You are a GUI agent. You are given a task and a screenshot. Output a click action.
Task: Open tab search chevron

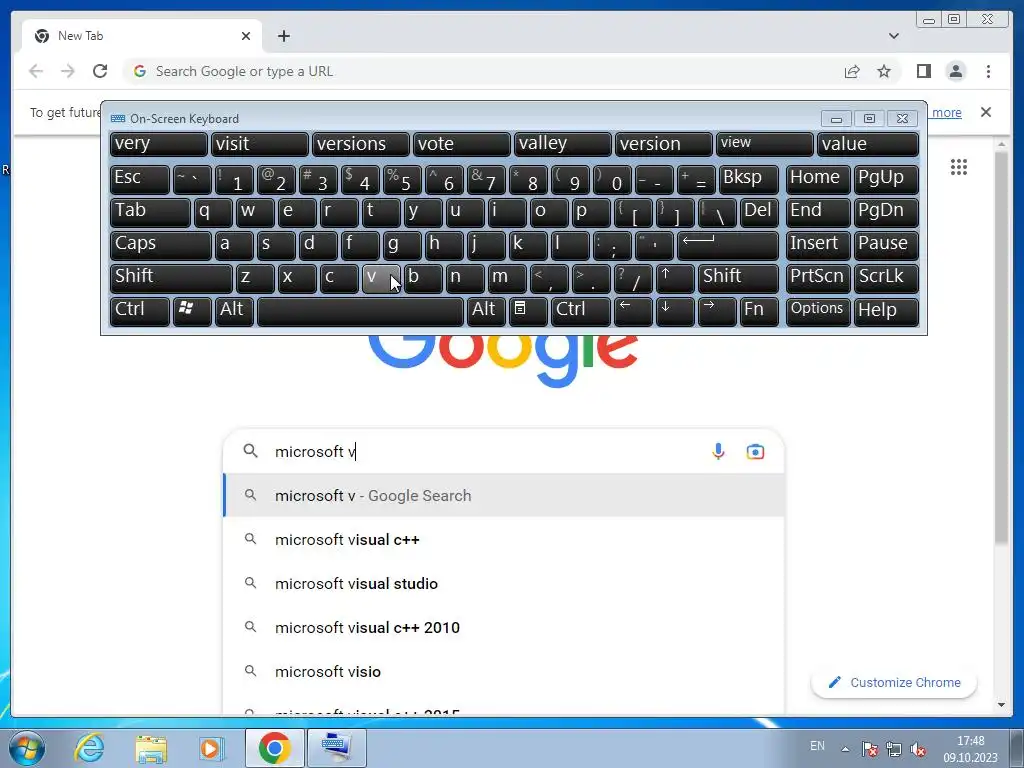point(893,36)
